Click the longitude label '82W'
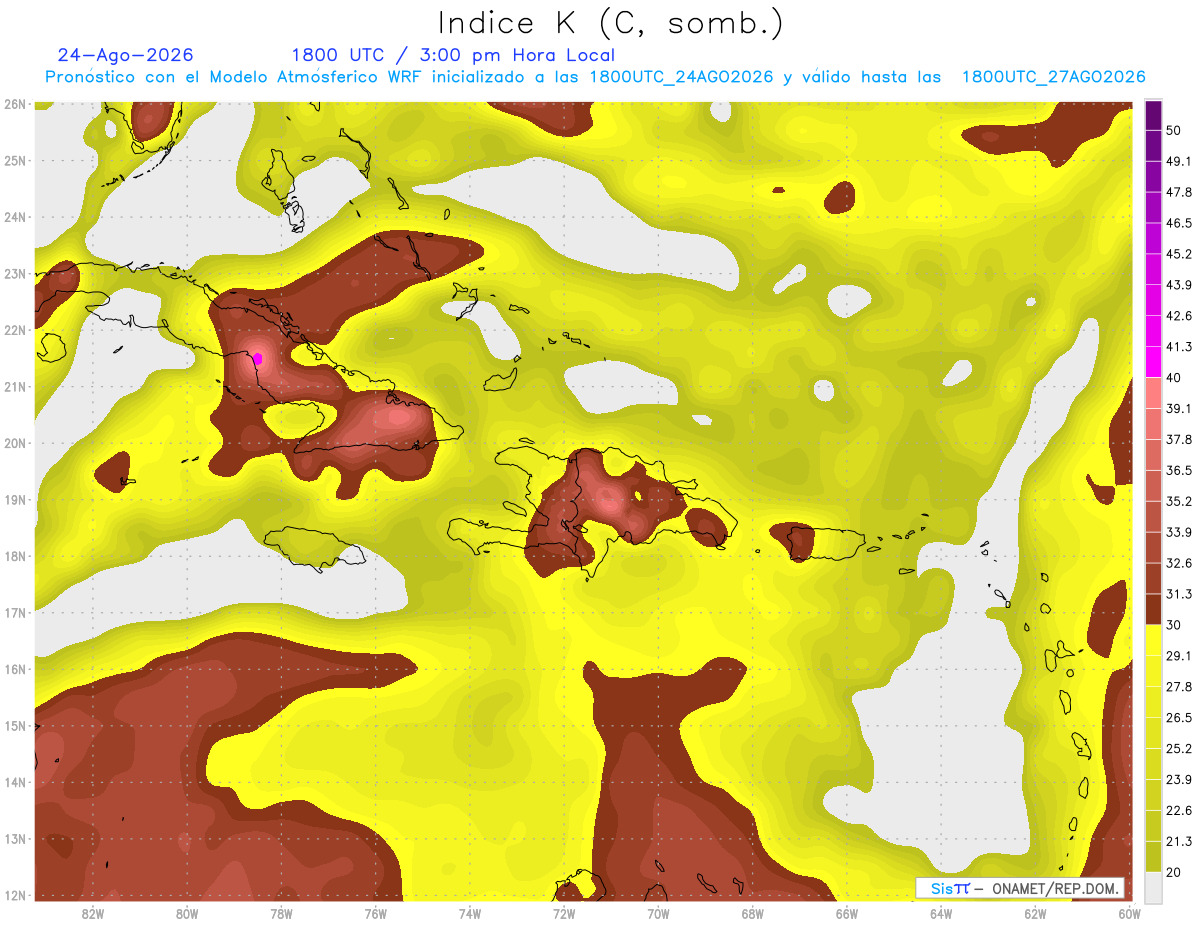Image resolution: width=1200 pixels, height=927 pixels. click(93, 913)
